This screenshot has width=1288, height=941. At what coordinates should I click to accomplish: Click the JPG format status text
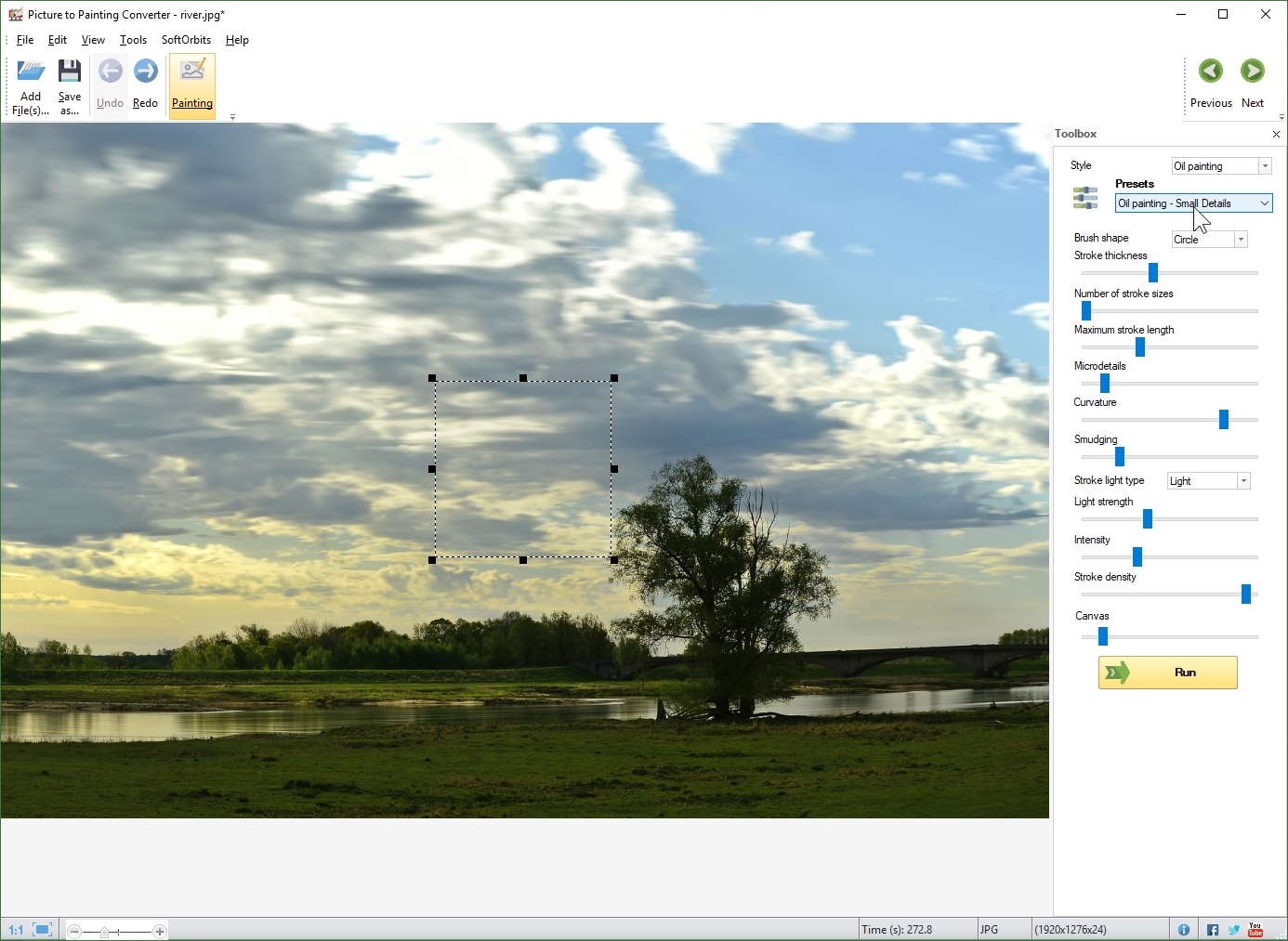pos(990,930)
